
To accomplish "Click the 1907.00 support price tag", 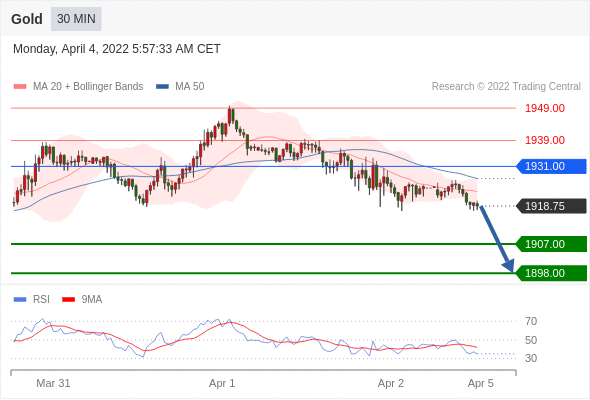I will click(x=551, y=244).
